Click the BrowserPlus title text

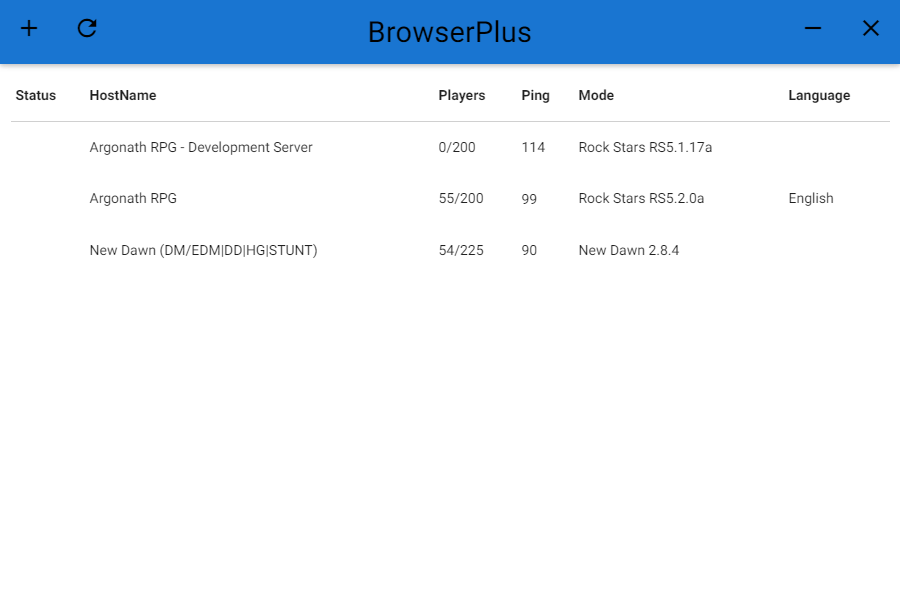(449, 32)
